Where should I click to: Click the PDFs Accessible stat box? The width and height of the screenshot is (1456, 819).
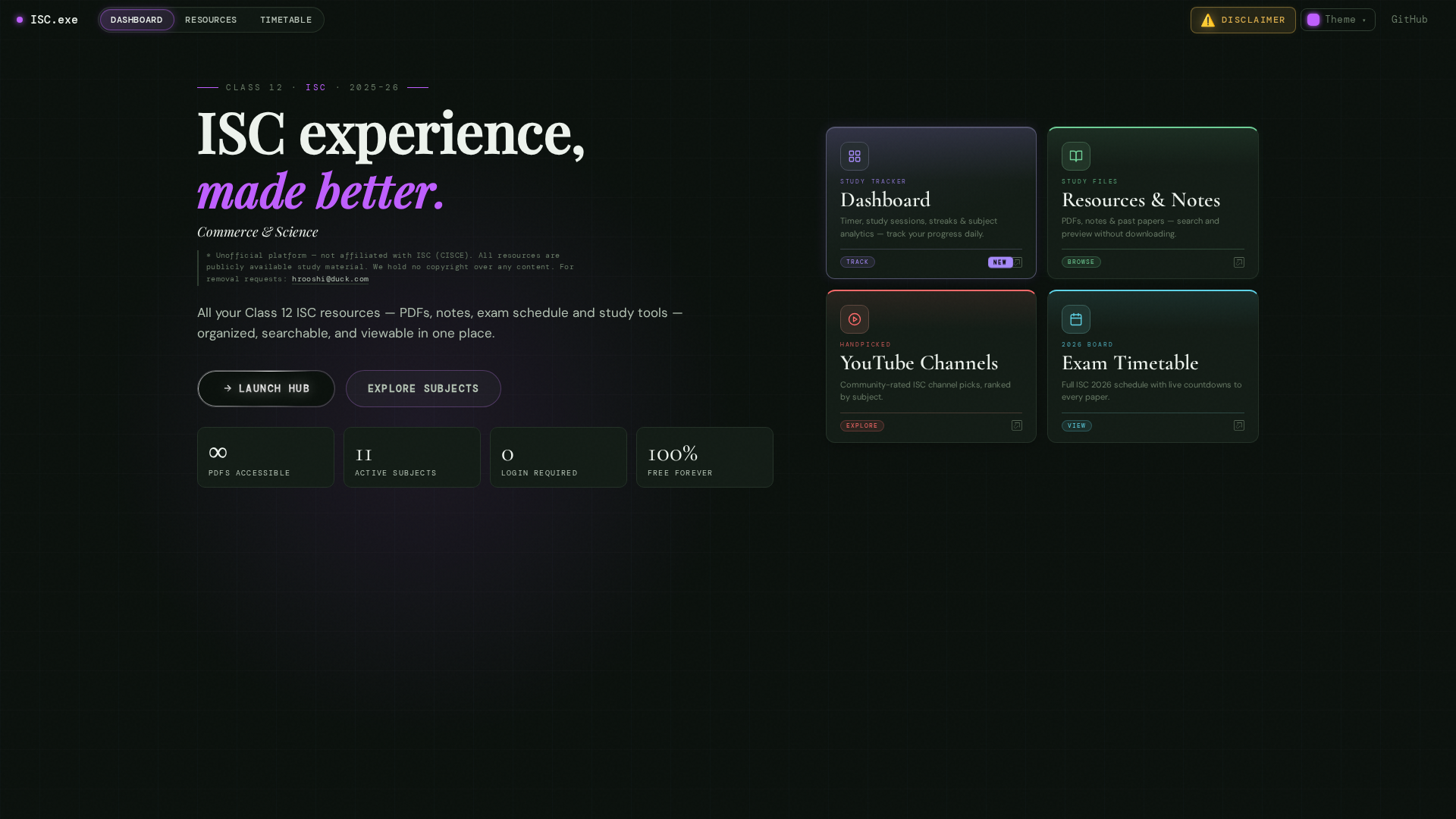coord(265,457)
